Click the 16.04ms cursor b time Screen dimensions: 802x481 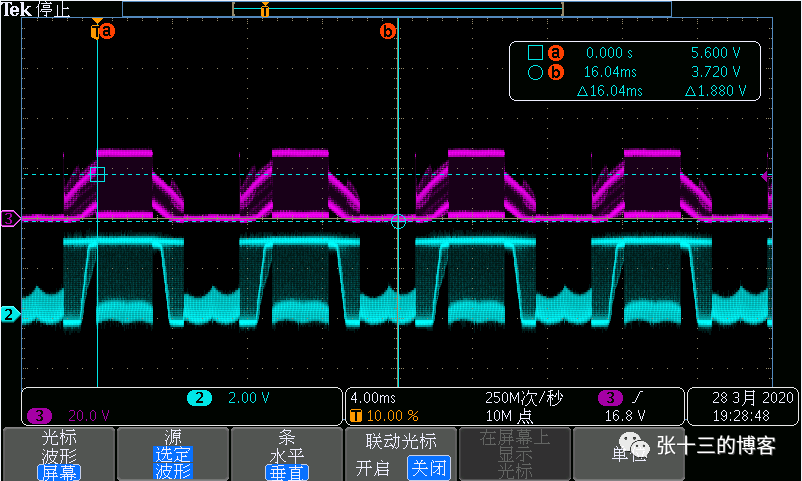point(610,72)
